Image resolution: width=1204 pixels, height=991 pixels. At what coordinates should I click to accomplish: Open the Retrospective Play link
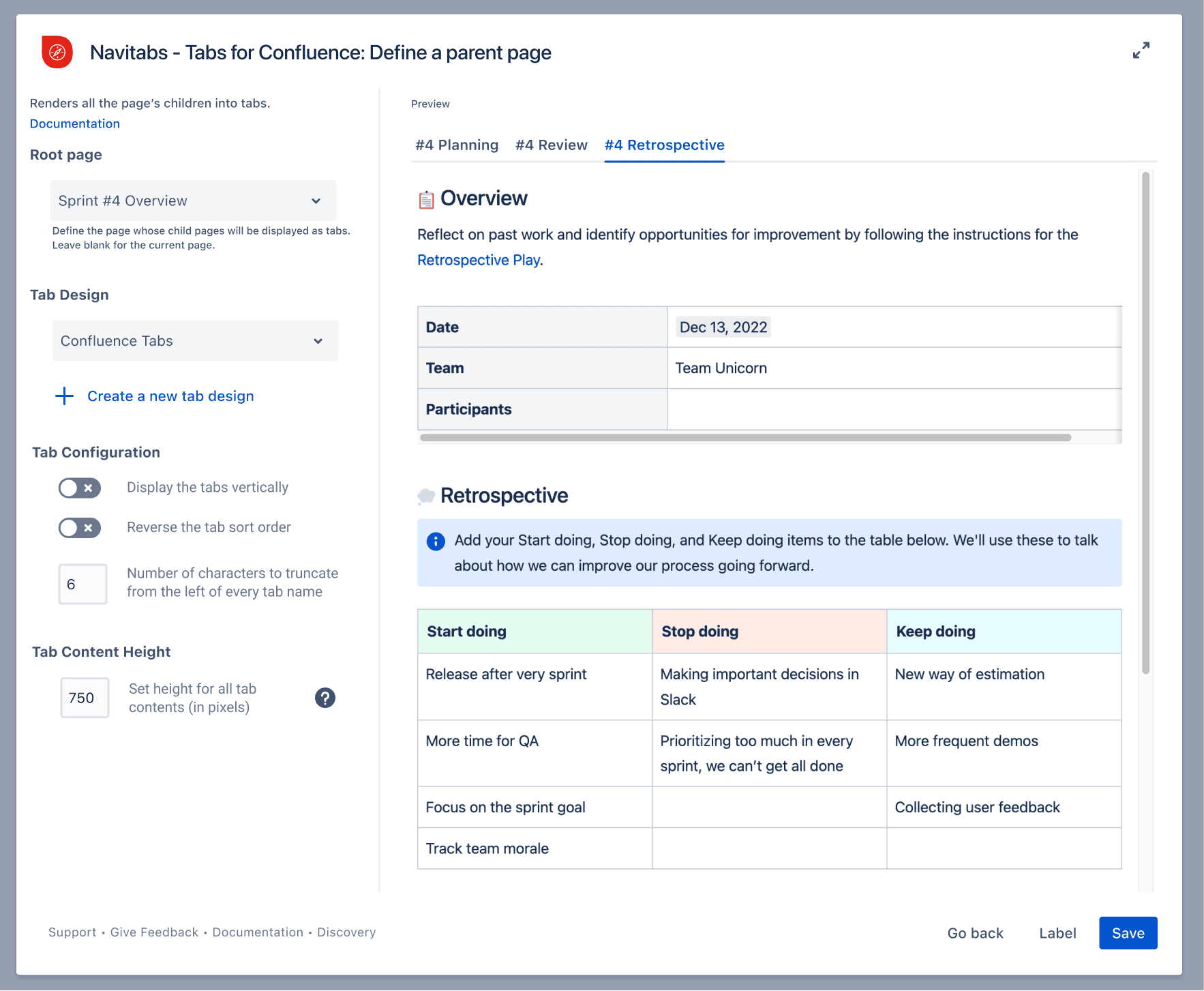(x=477, y=260)
